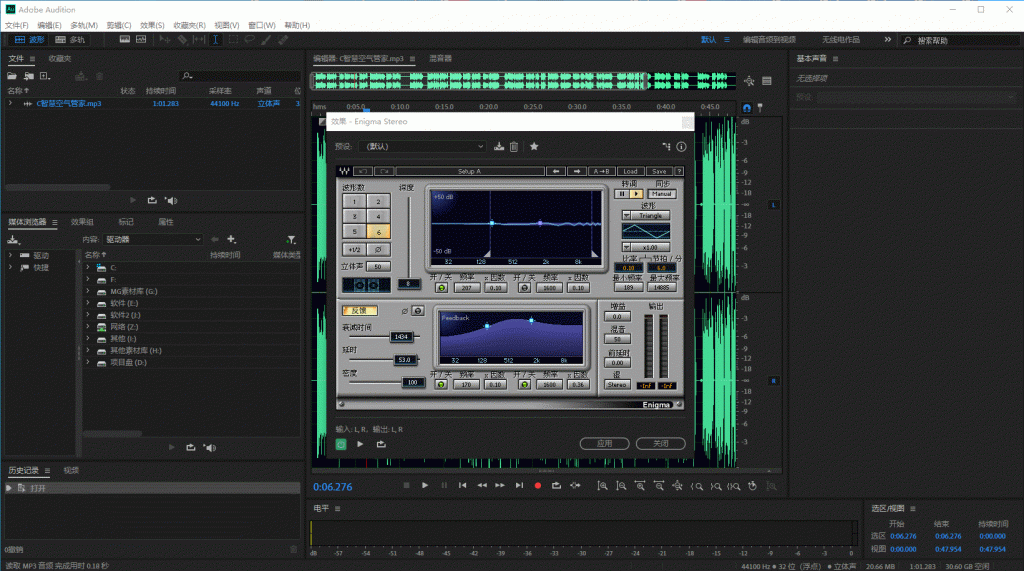
Task: Open the content dropdown in Media Browser
Action: click(x=152, y=240)
